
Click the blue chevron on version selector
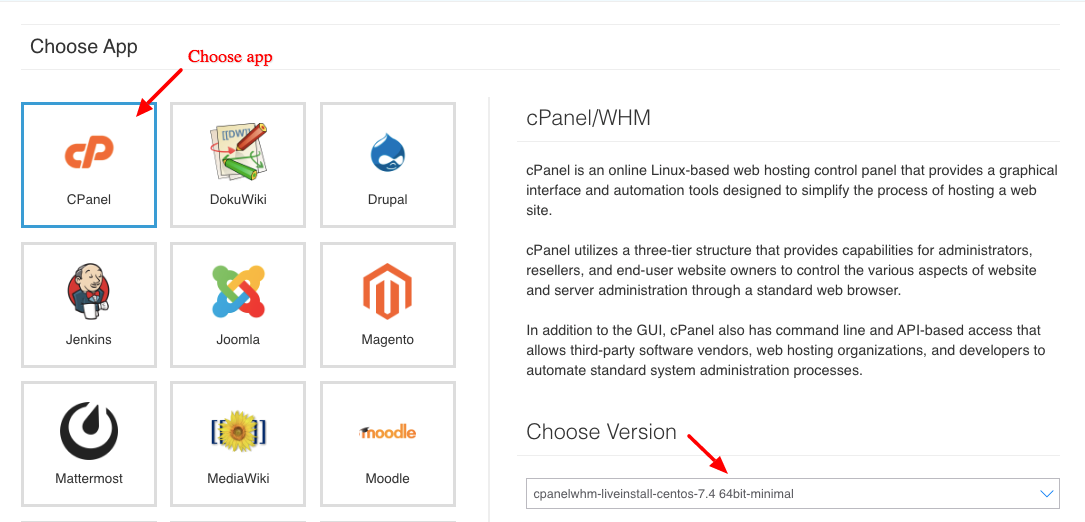pos(1046,494)
